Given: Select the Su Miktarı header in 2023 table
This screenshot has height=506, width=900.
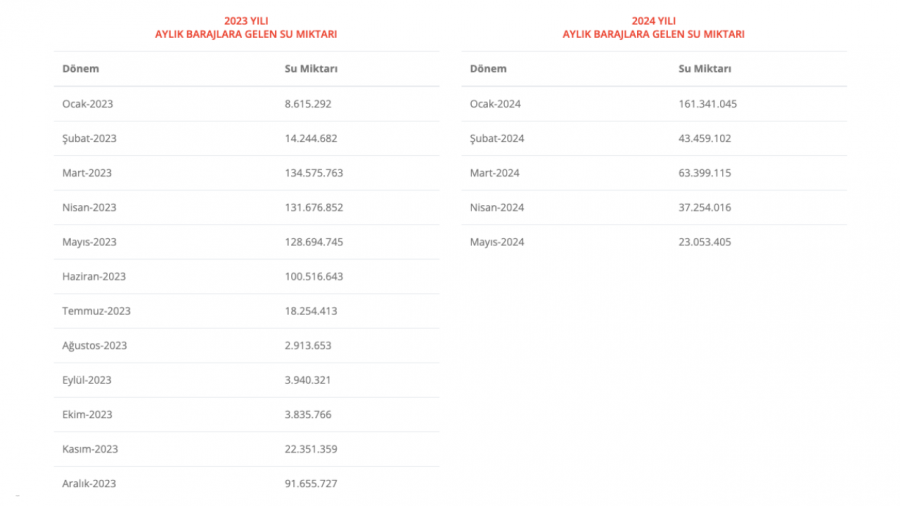Looking at the screenshot, I should click(x=311, y=69).
